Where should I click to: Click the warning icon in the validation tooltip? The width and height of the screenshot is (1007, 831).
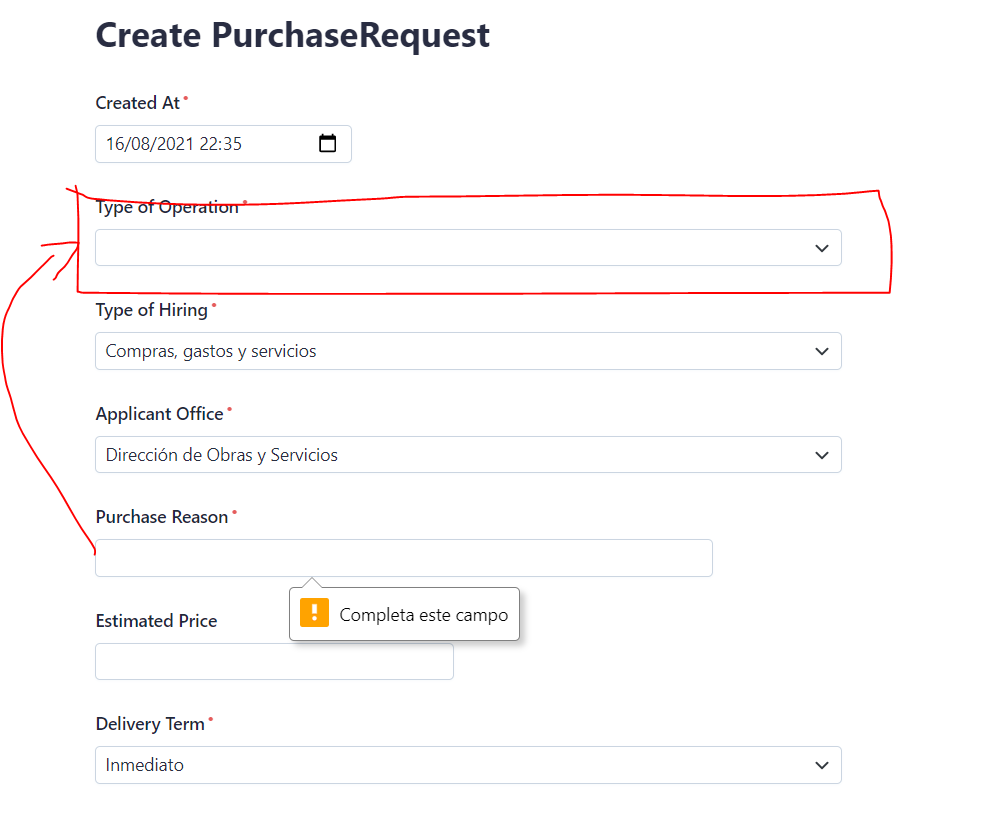tap(314, 612)
